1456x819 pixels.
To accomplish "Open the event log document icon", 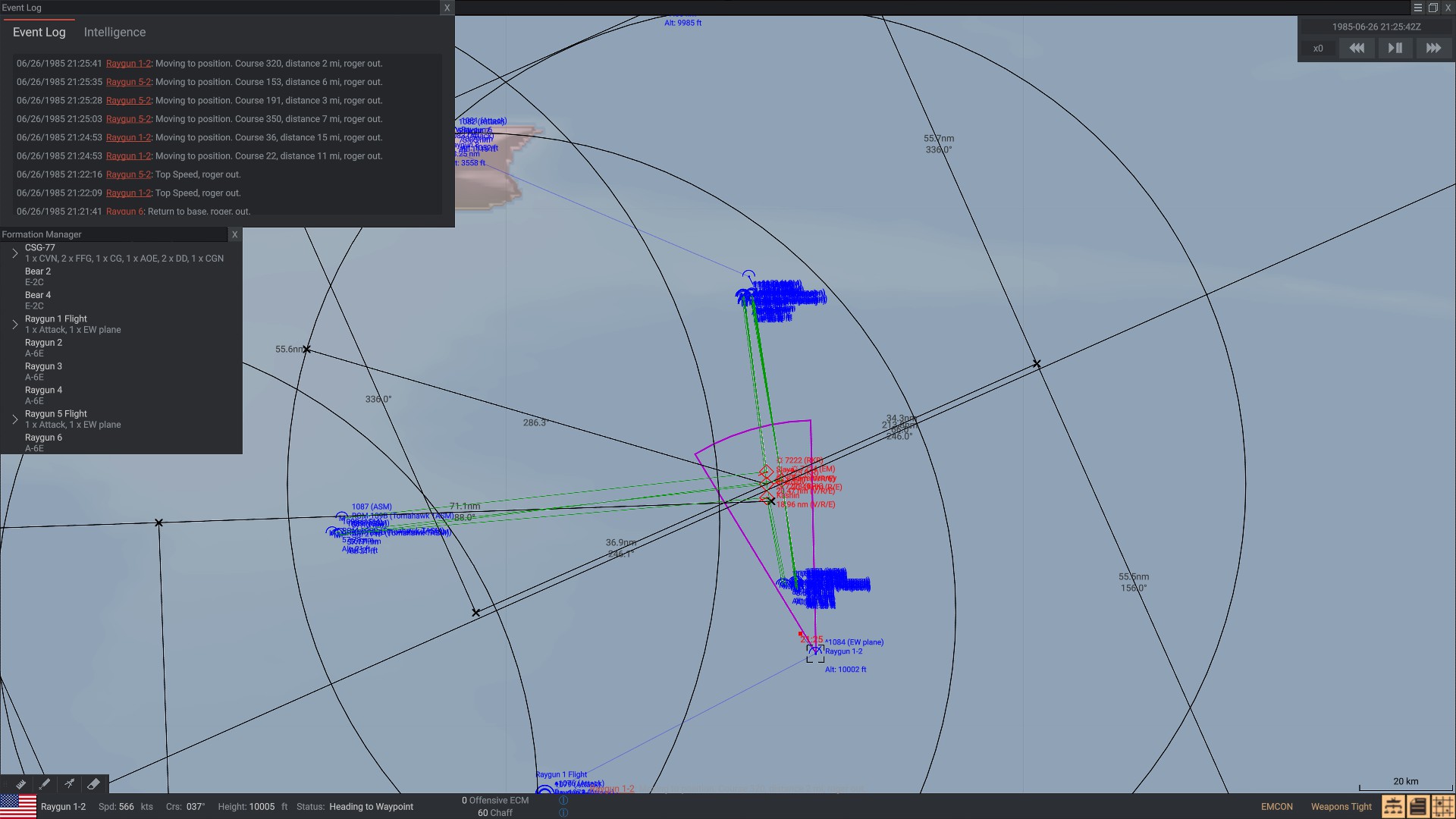I will tap(1418, 806).
